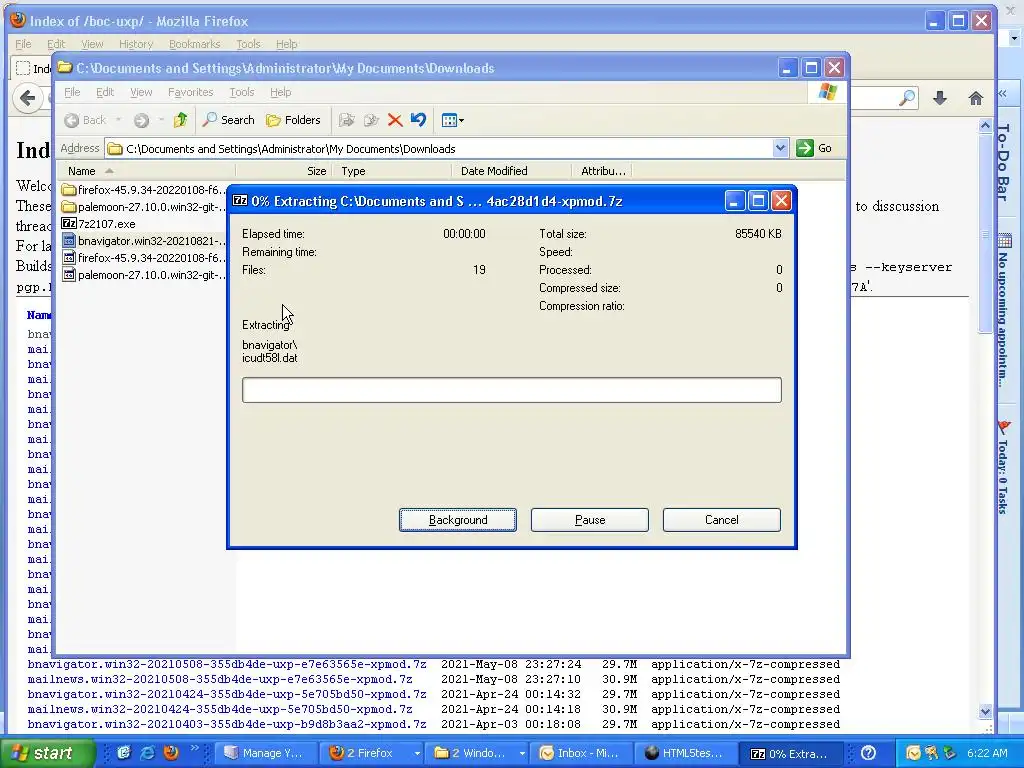Screen dimensions: 1024x768
Task: Select the firefox-45.9.34 archive file
Action: 143,258
